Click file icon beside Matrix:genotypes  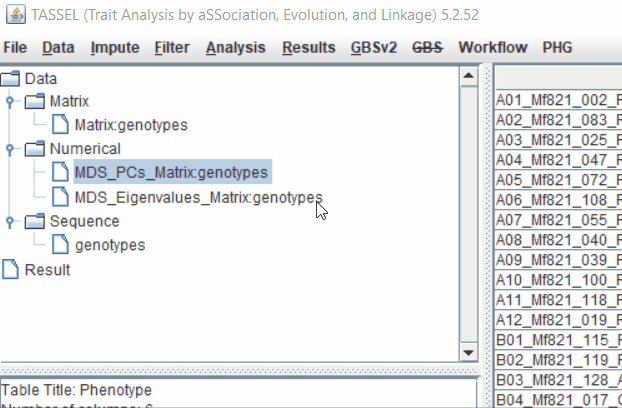(60, 125)
